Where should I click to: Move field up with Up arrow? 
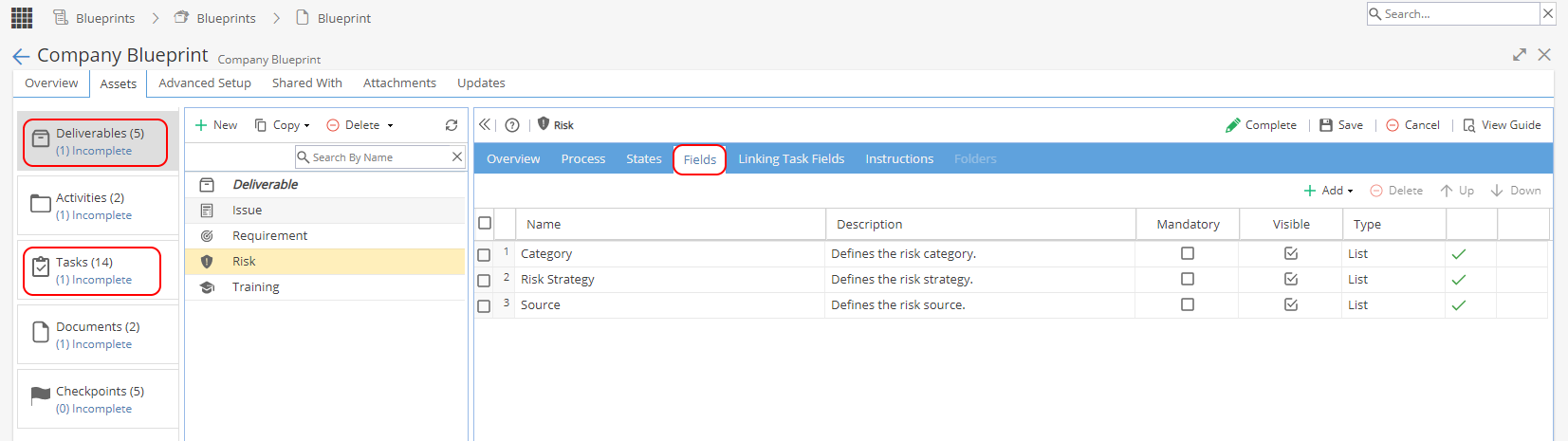point(1457,191)
